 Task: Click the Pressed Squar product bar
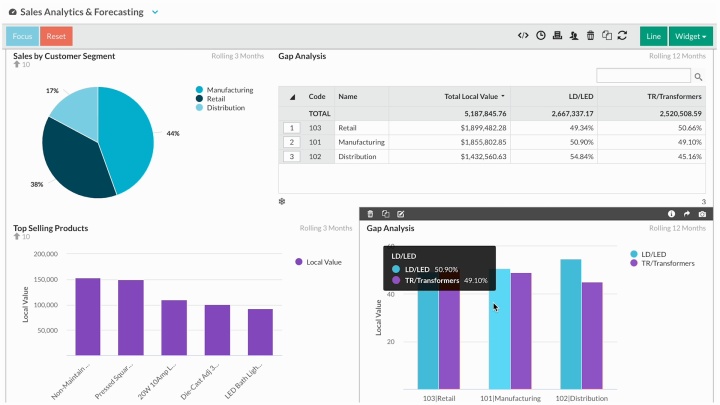coord(131,318)
